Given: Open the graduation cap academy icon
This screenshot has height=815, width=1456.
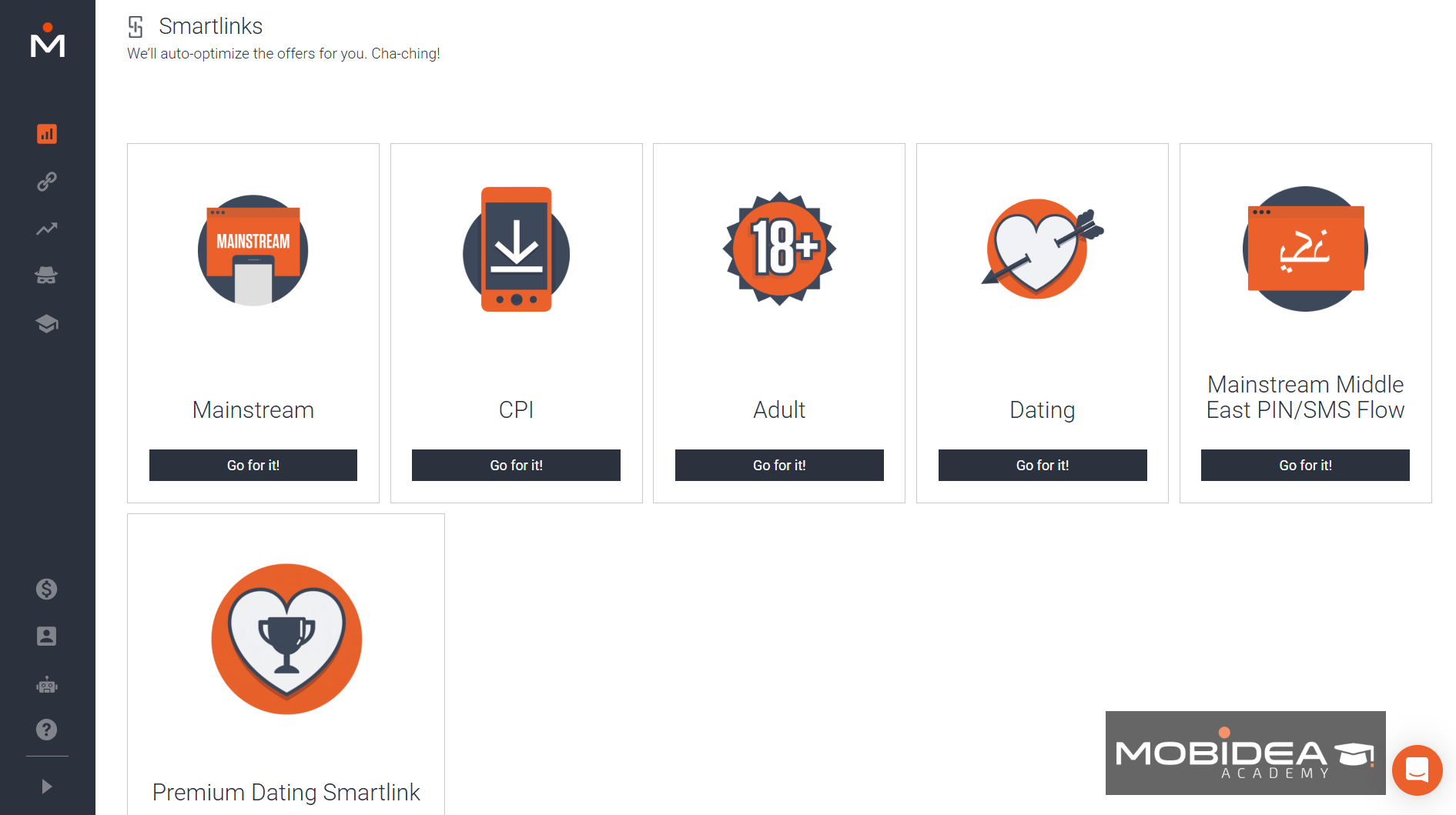Looking at the screenshot, I should pos(47,323).
